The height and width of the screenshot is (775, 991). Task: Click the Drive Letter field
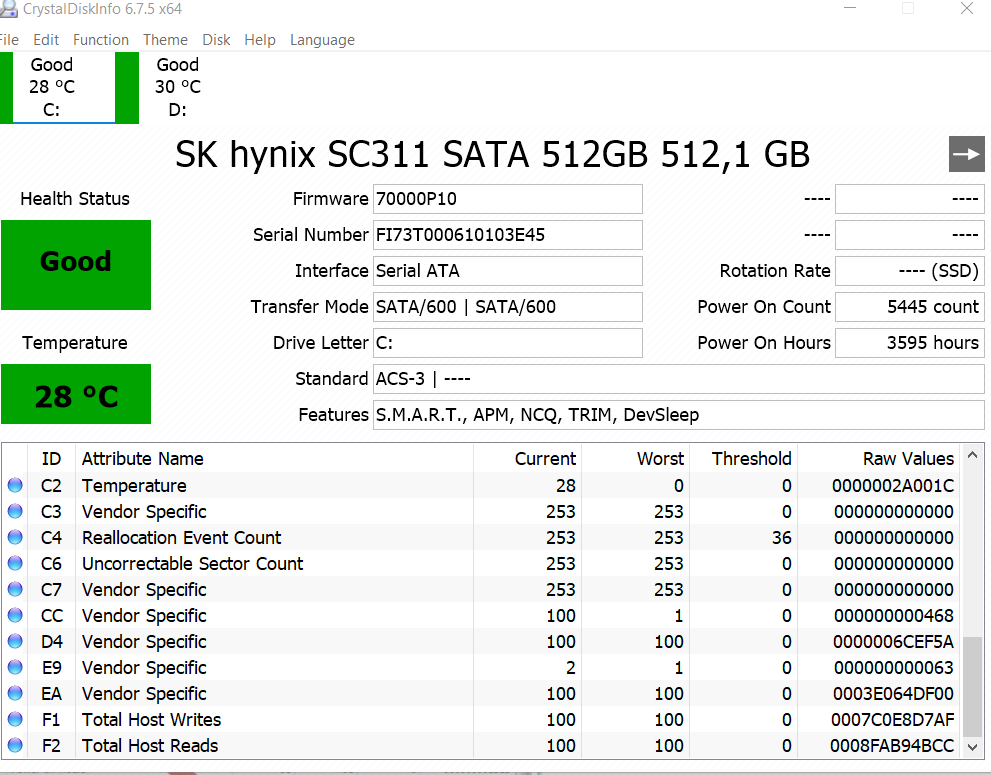(508, 343)
